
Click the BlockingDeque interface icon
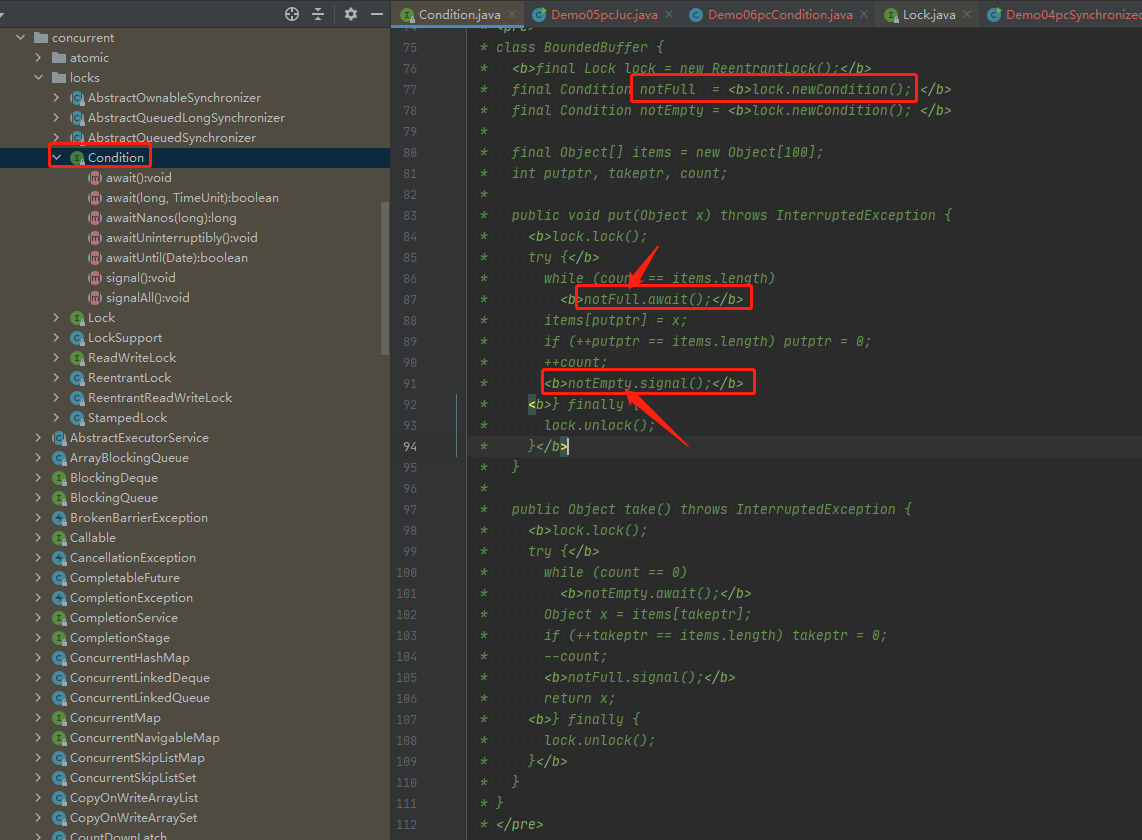pos(59,478)
